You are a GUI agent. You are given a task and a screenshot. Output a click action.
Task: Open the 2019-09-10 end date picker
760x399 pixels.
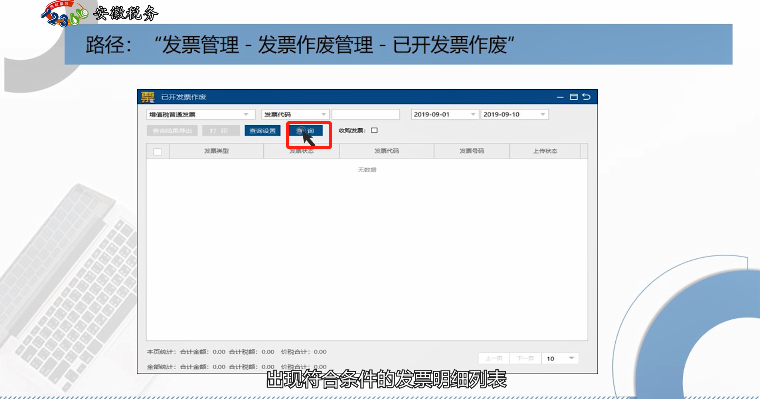[x=514, y=114]
